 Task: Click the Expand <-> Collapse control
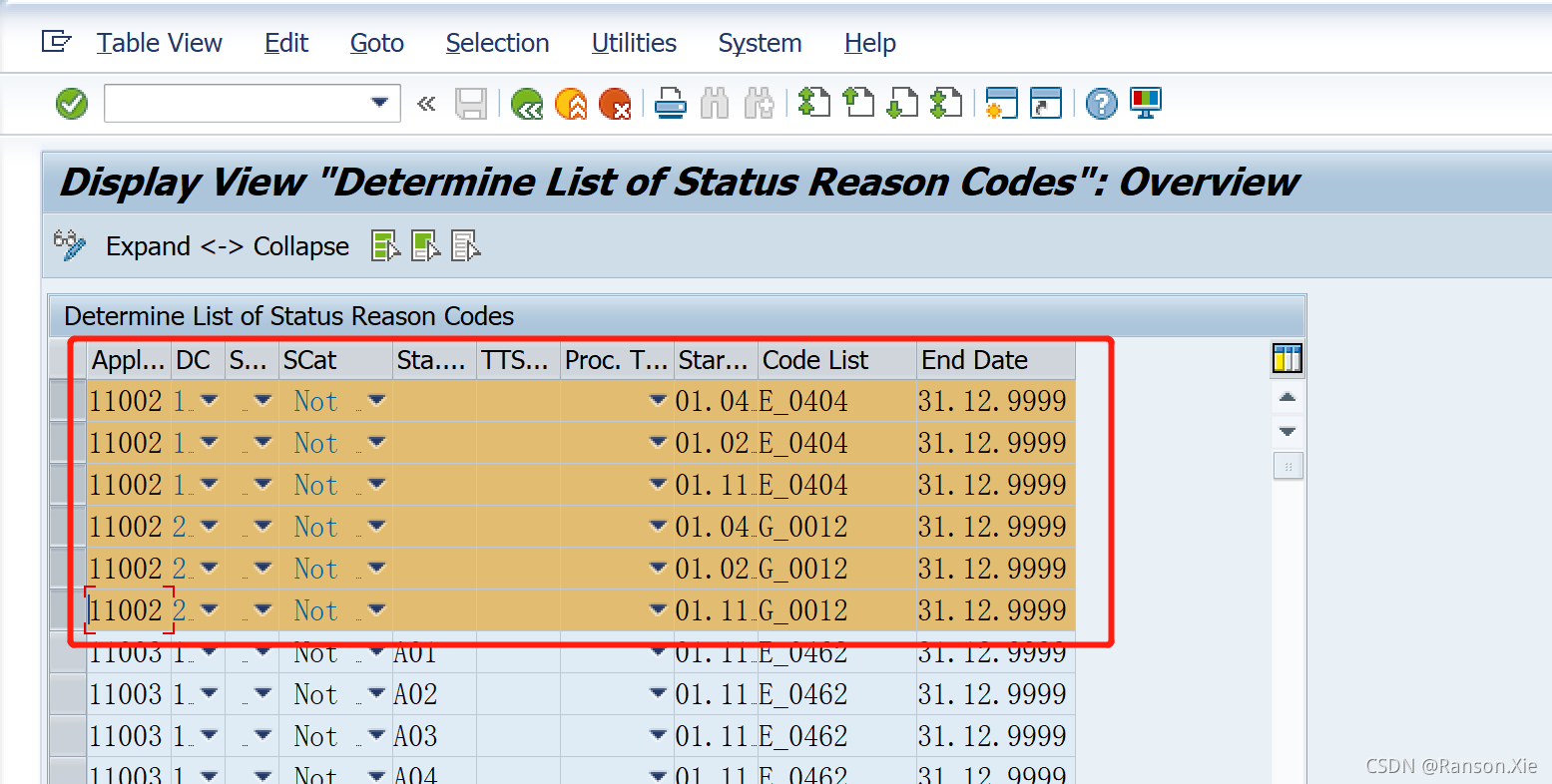click(227, 245)
